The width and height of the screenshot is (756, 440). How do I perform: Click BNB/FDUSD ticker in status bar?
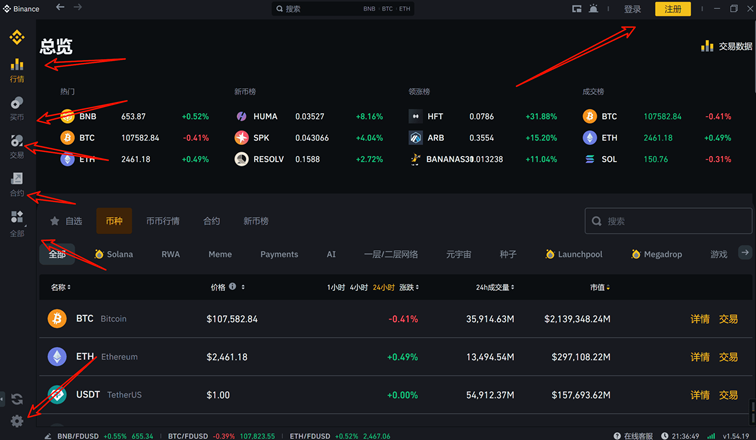[x=105, y=436]
